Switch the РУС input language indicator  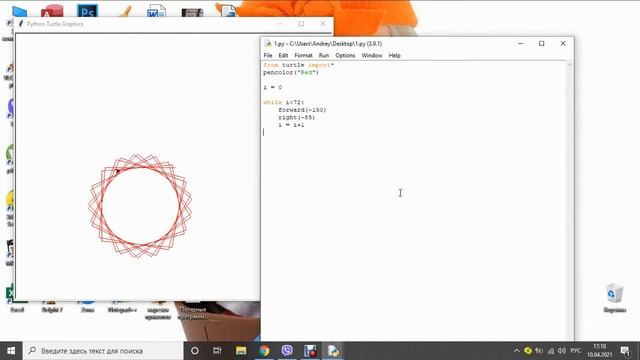click(x=576, y=351)
